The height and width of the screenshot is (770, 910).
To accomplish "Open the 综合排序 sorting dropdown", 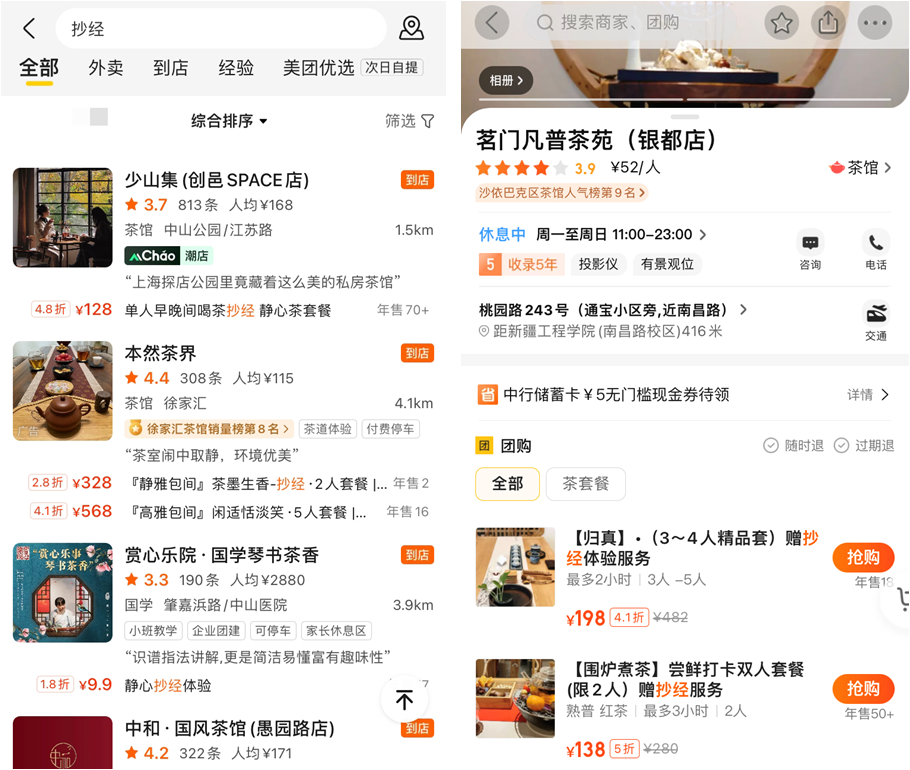I will (x=229, y=121).
